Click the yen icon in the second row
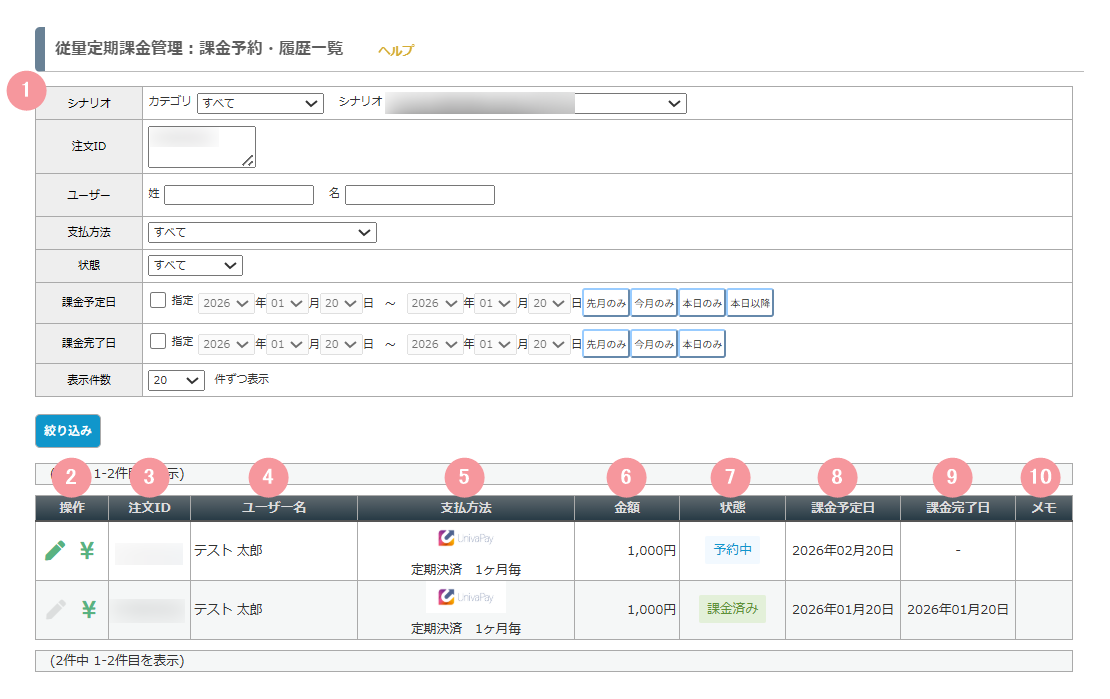 click(88, 610)
